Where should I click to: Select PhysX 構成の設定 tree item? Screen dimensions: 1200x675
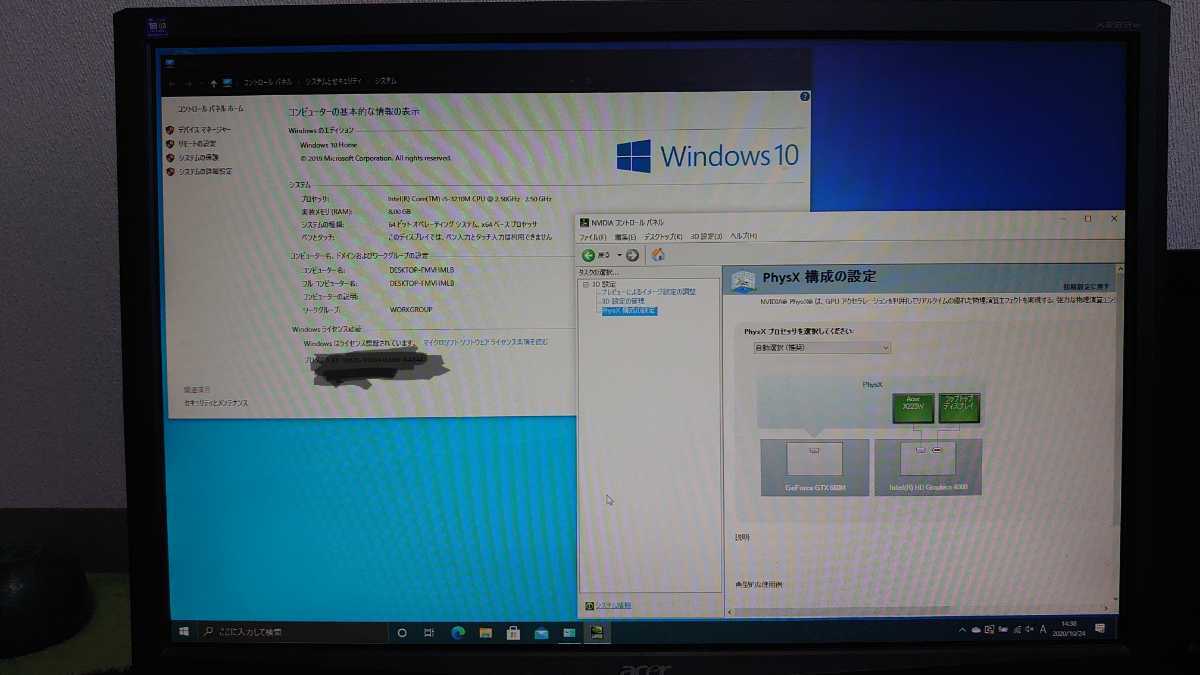pos(629,311)
